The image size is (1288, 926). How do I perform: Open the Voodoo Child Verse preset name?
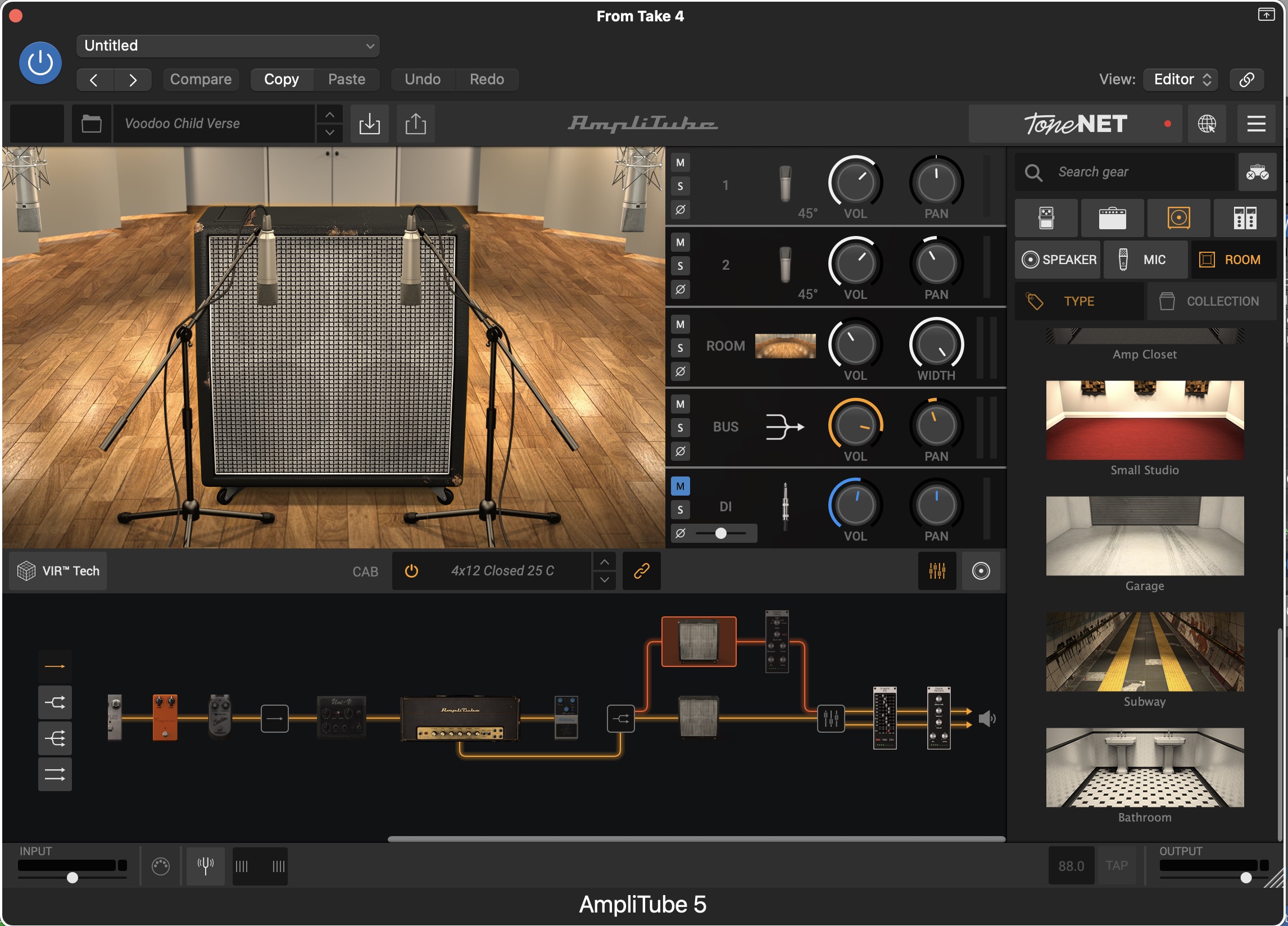[214, 123]
